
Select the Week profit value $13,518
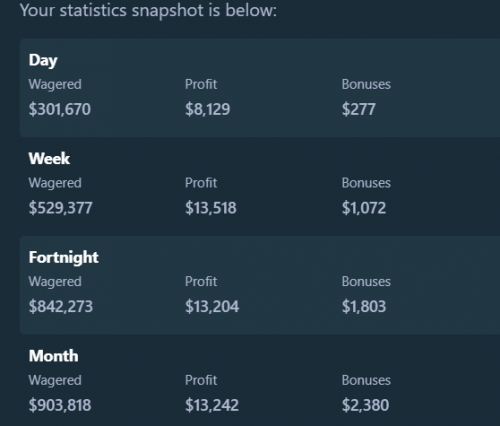tap(211, 208)
